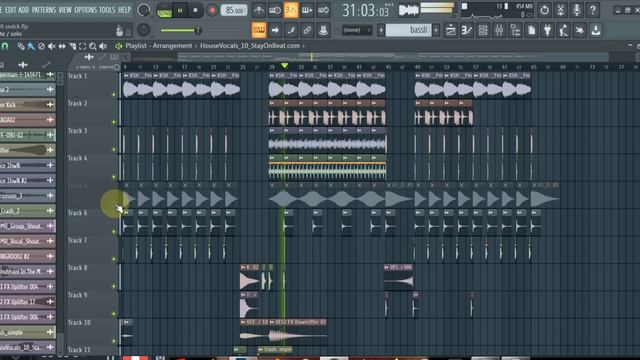Select the delete tool circle-slash icon
Viewport: 640px width, 360px height.
point(41,46)
